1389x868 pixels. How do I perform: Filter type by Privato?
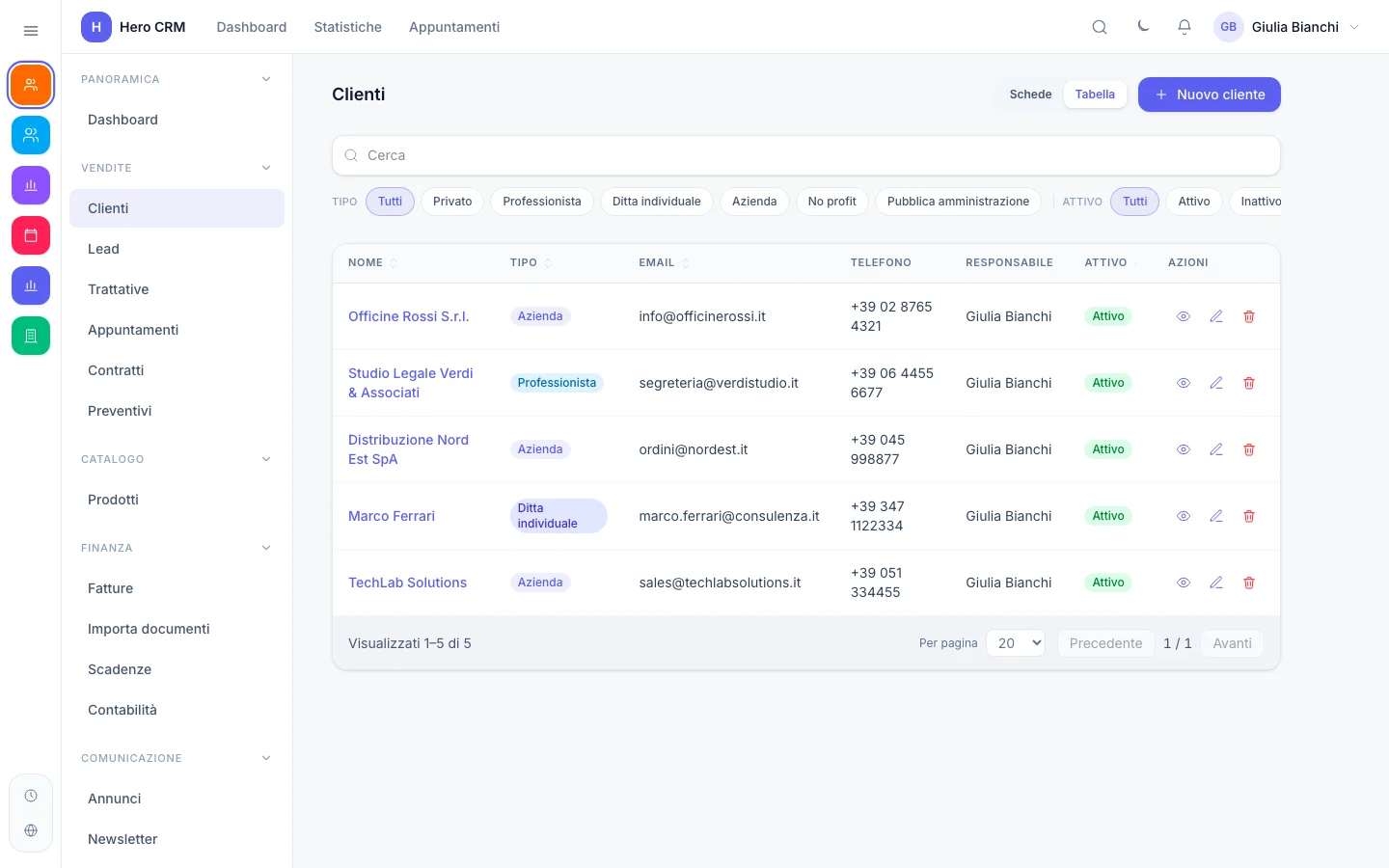tap(452, 202)
